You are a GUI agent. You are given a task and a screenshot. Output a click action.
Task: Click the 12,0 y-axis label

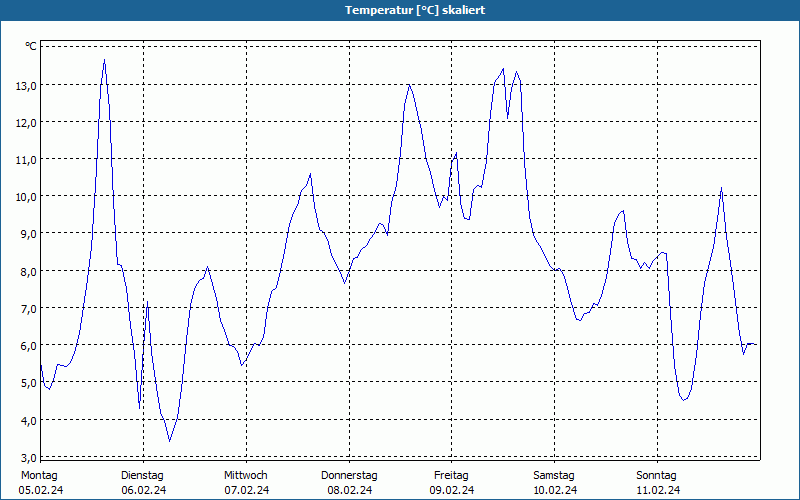click(x=26, y=123)
